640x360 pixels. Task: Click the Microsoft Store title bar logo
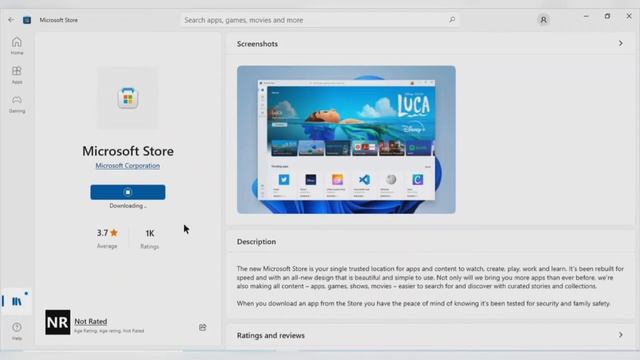pos(27,20)
